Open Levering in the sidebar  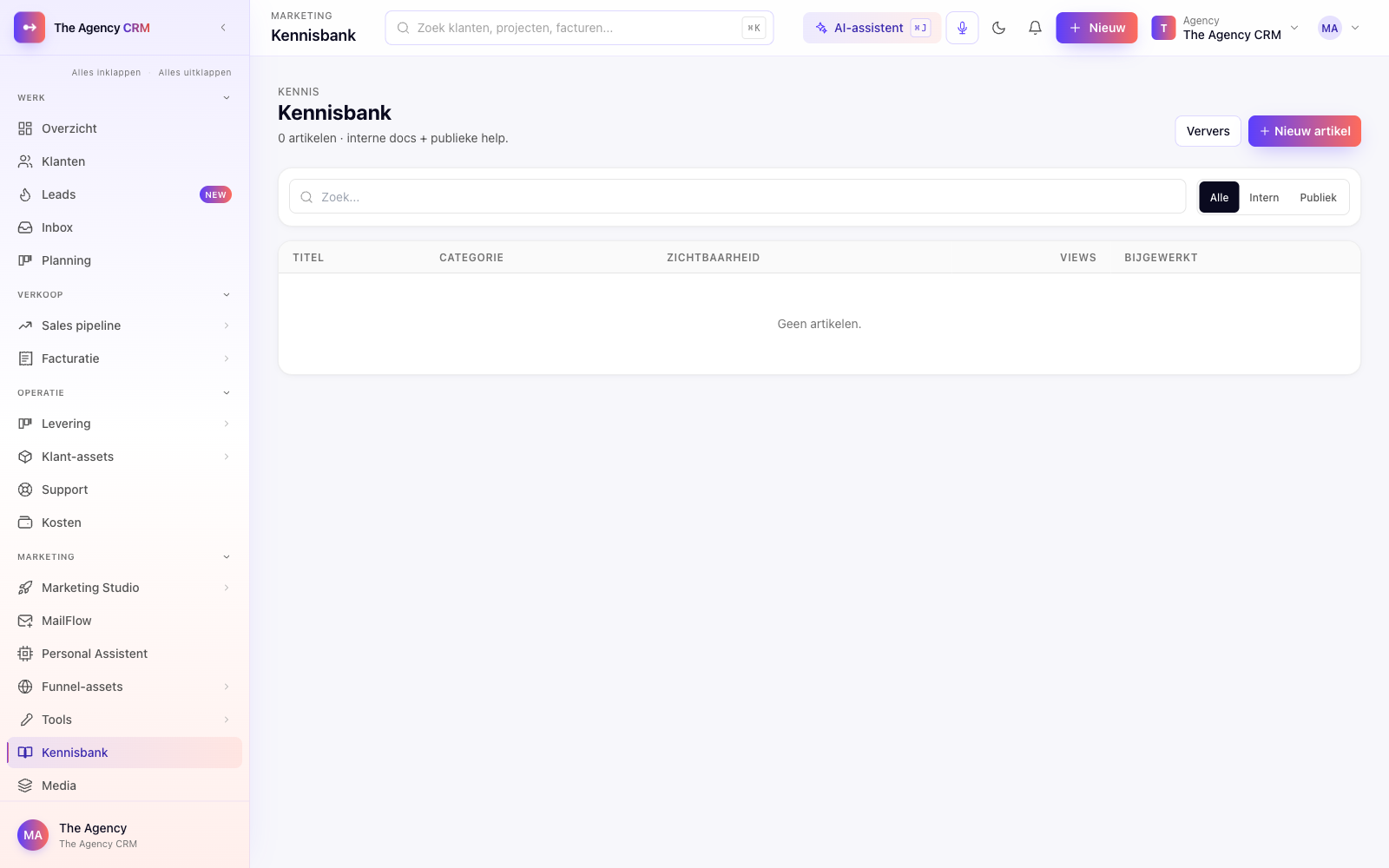pos(125,424)
